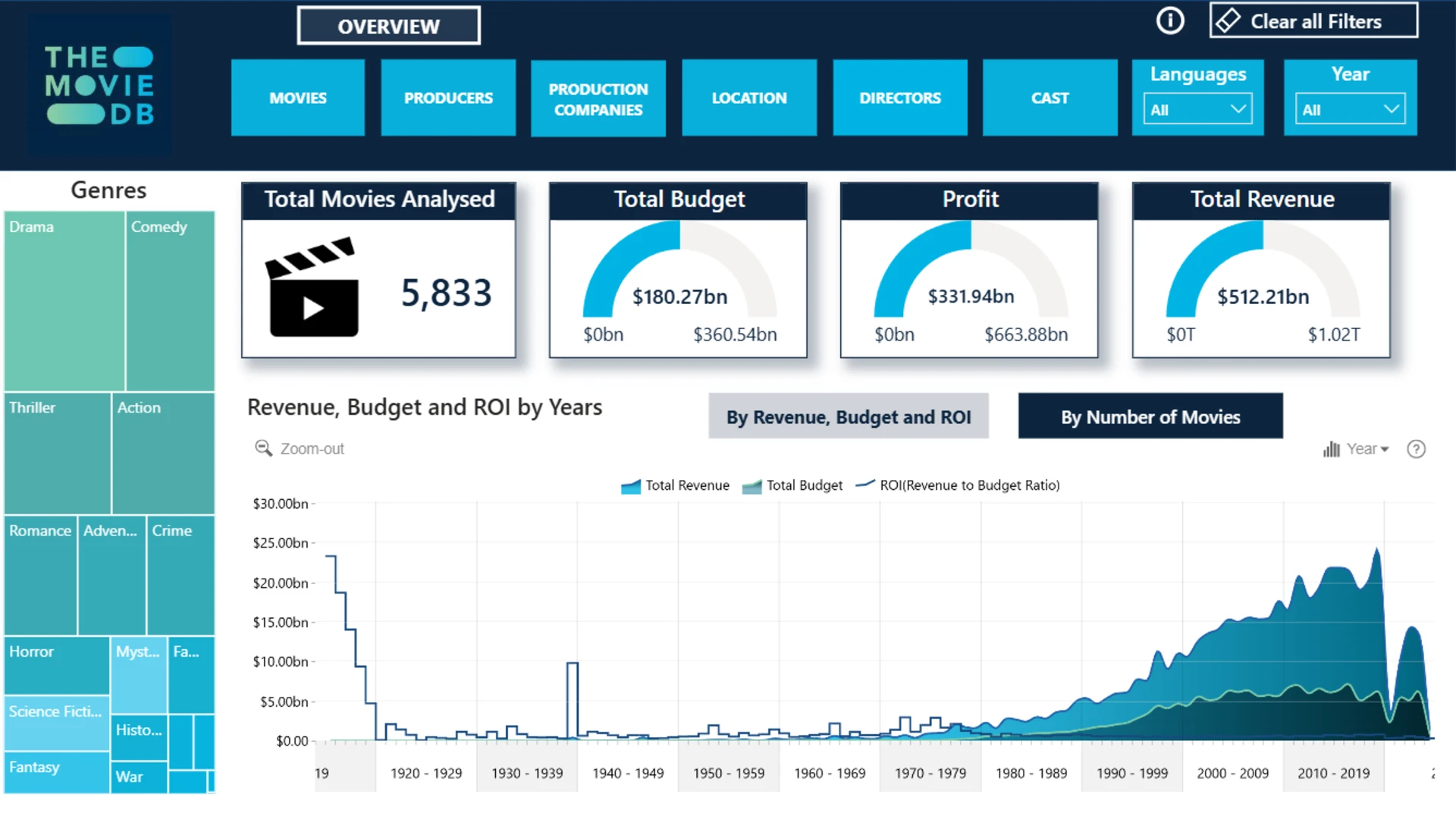This screenshot has width=1456, height=819.
Task: Select the History genre tile
Action: (x=139, y=737)
